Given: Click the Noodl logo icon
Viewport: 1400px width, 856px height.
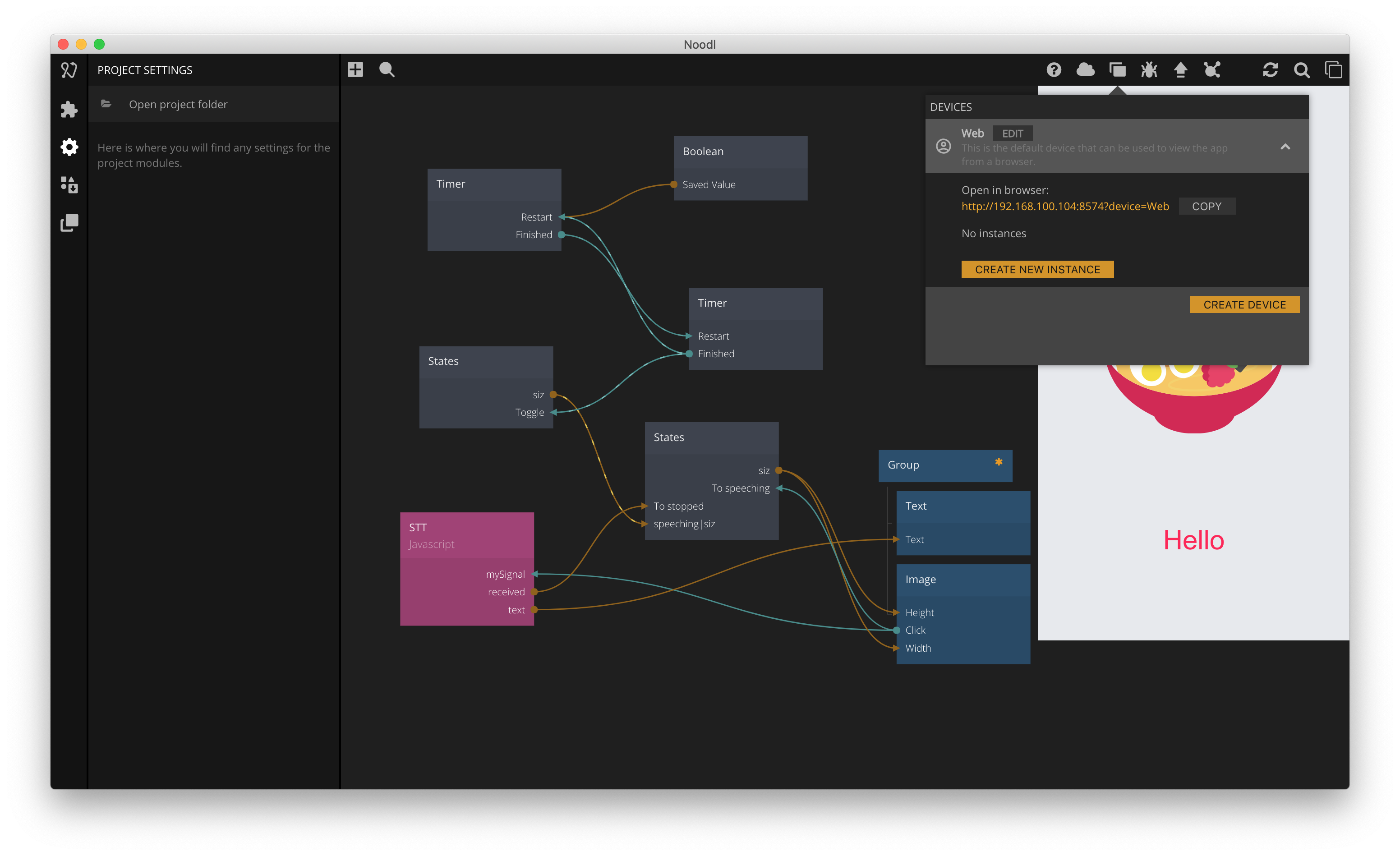Looking at the screenshot, I should (x=69, y=70).
